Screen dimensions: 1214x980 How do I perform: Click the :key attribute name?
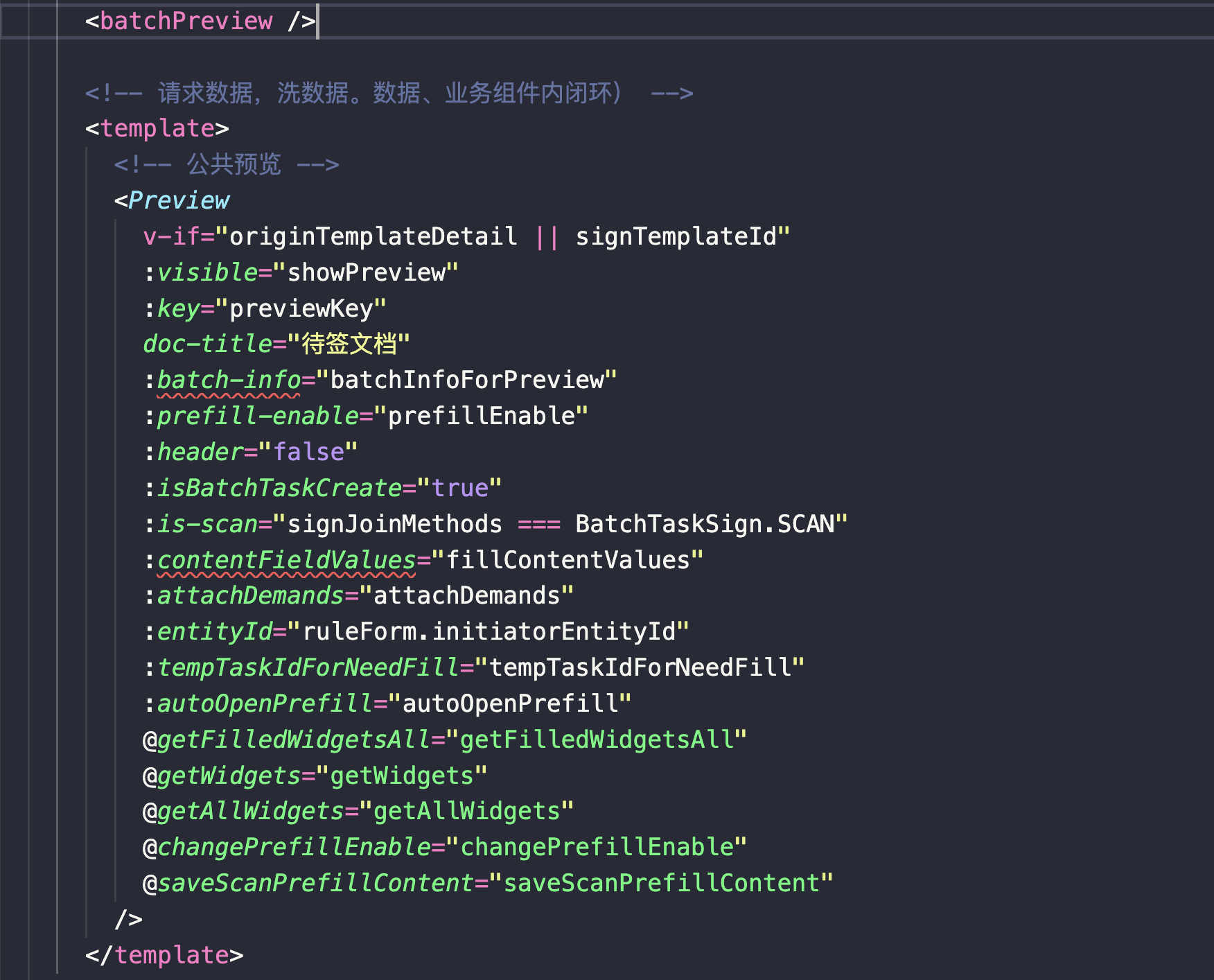tap(171, 308)
